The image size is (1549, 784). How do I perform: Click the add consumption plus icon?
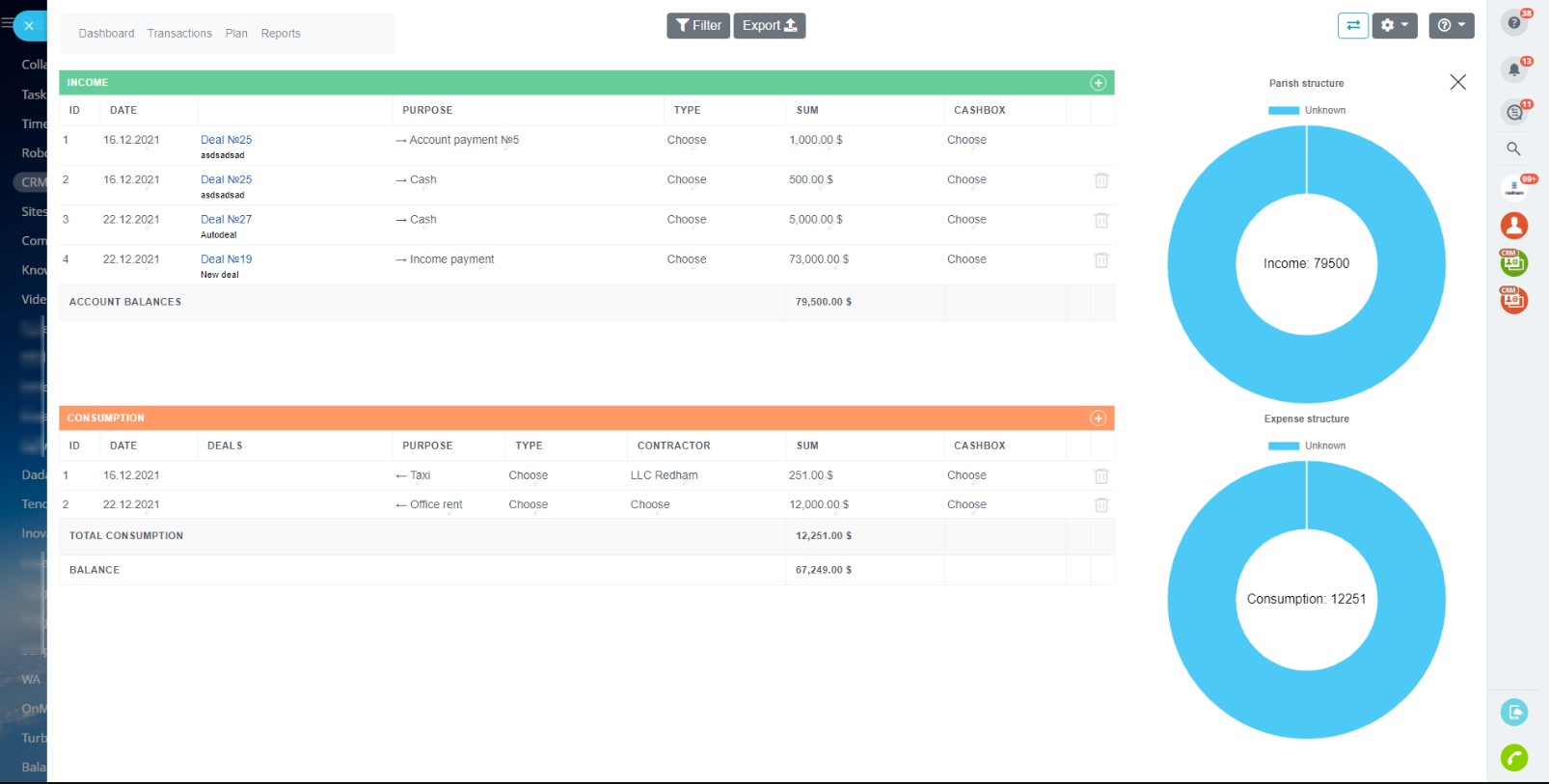(1098, 419)
